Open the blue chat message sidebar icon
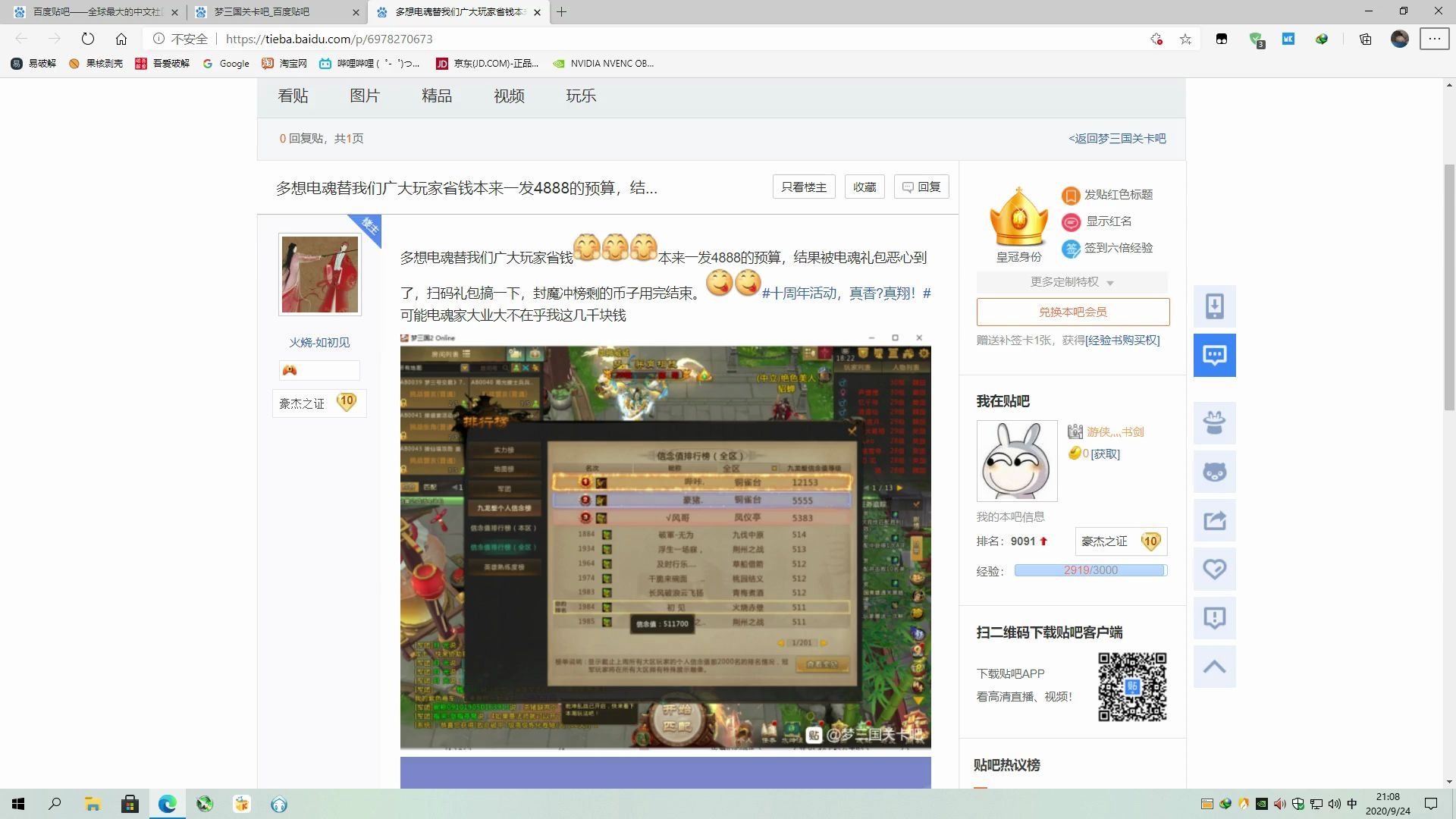The width and height of the screenshot is (1456, 819). 1215,355
